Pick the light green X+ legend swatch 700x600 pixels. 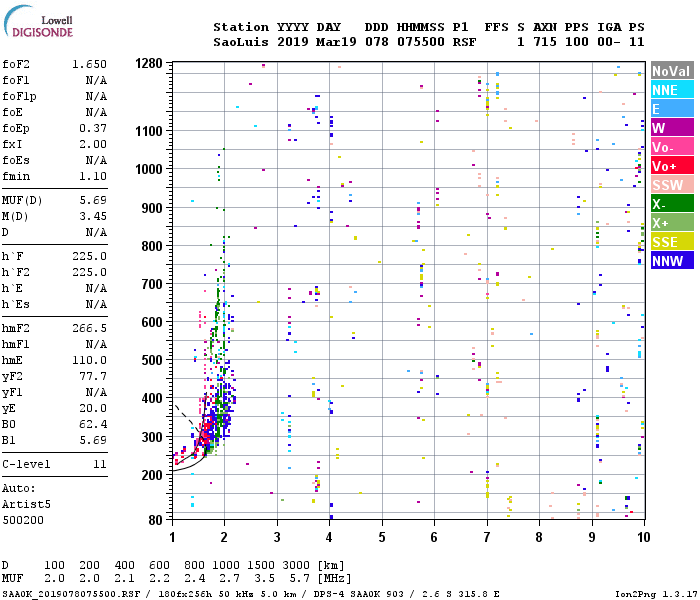(x=670, y=223)
